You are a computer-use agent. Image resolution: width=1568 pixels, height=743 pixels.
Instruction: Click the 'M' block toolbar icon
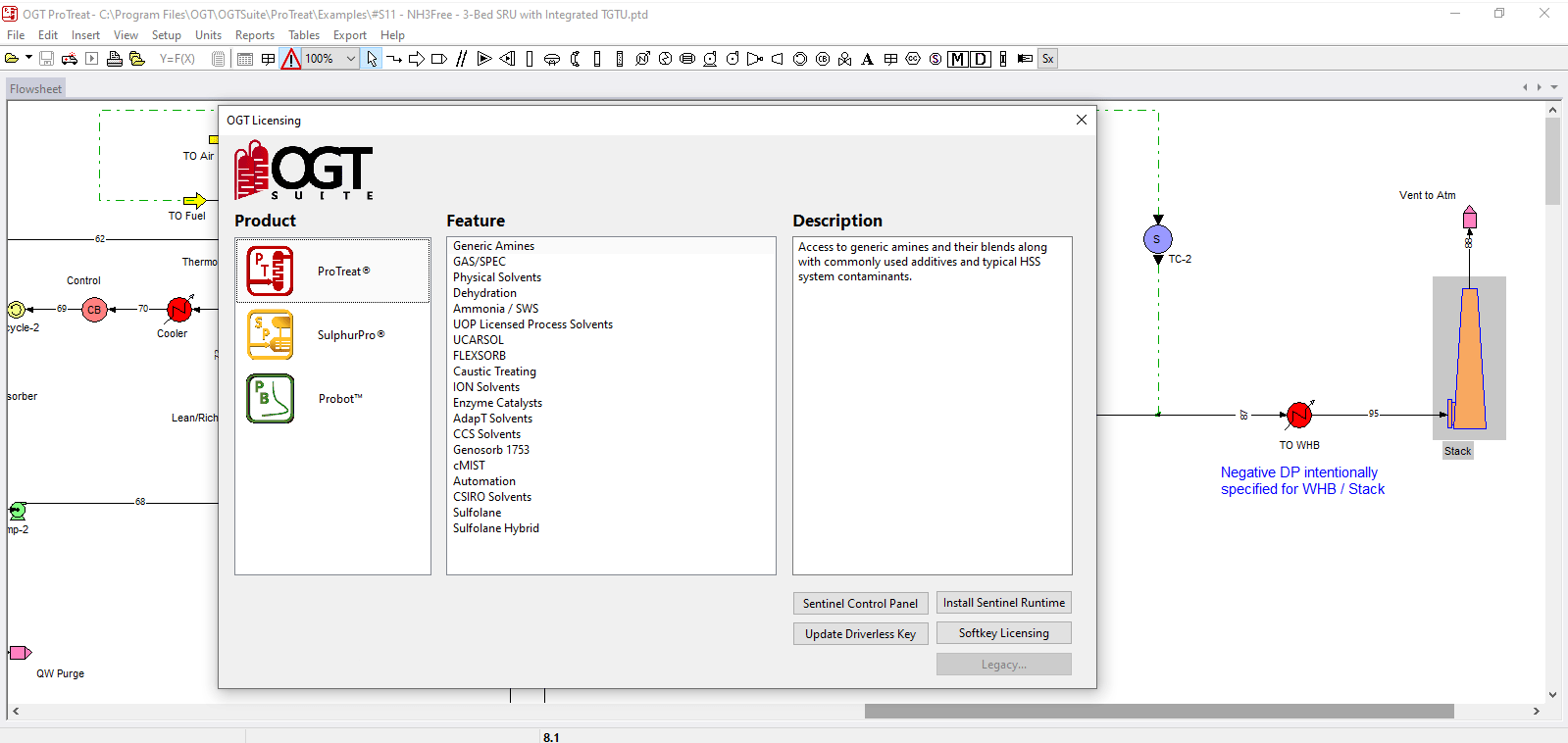pos(958,59)
